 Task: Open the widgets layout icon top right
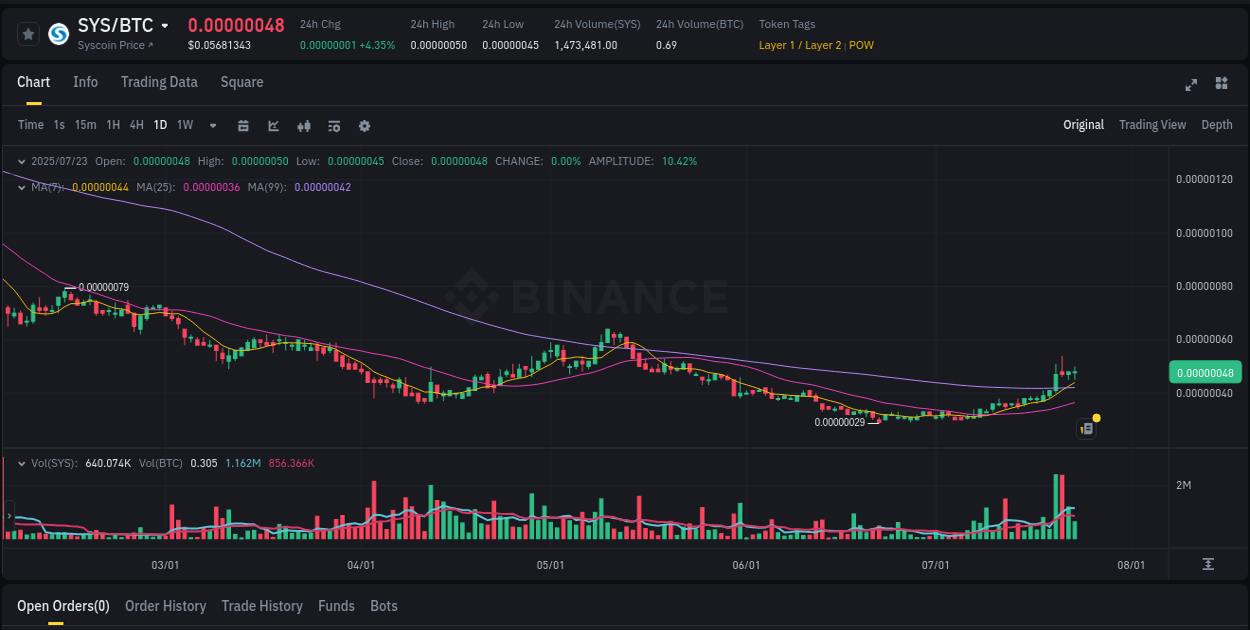(1221, 85)
